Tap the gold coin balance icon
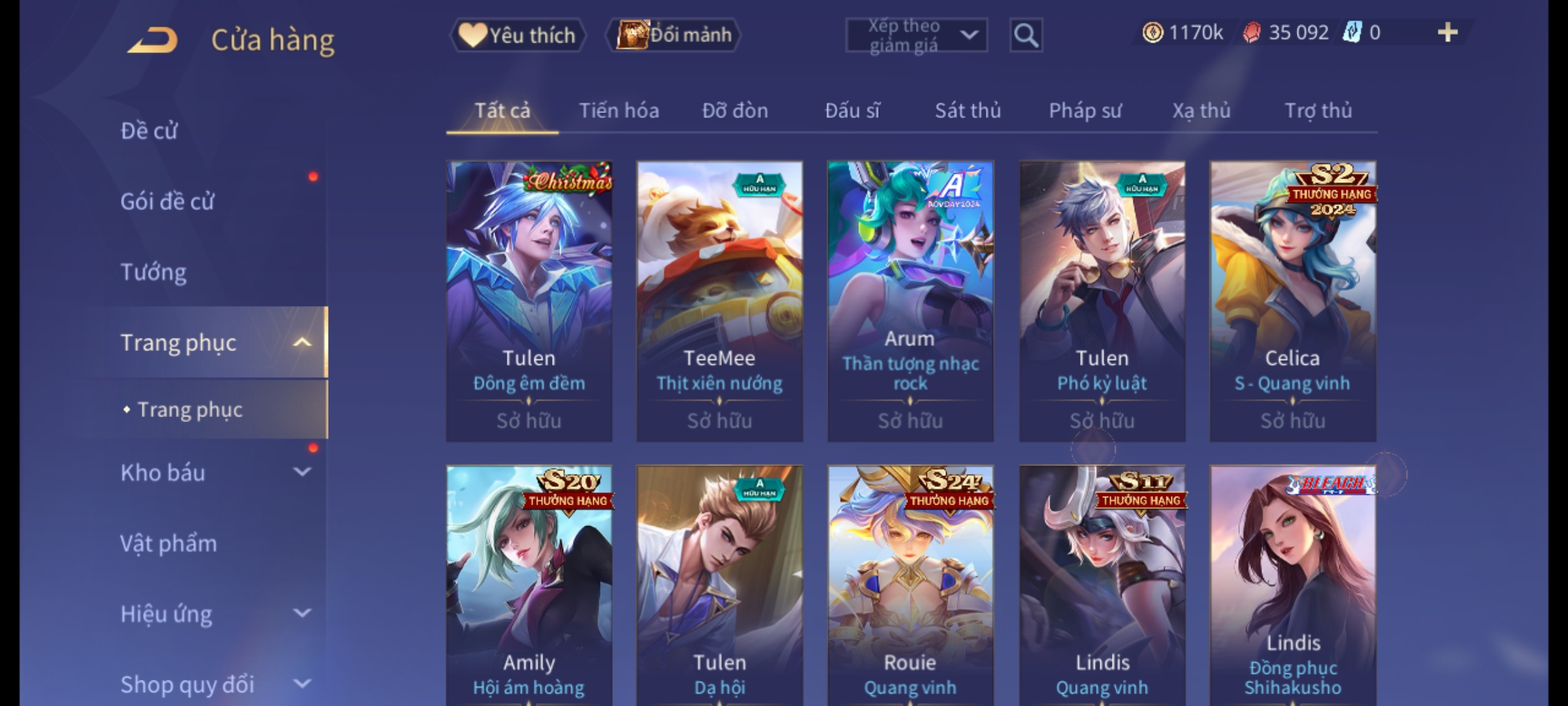This screenshot has width=1568, height=706. pyautogui.click(x=1152, y=33)
